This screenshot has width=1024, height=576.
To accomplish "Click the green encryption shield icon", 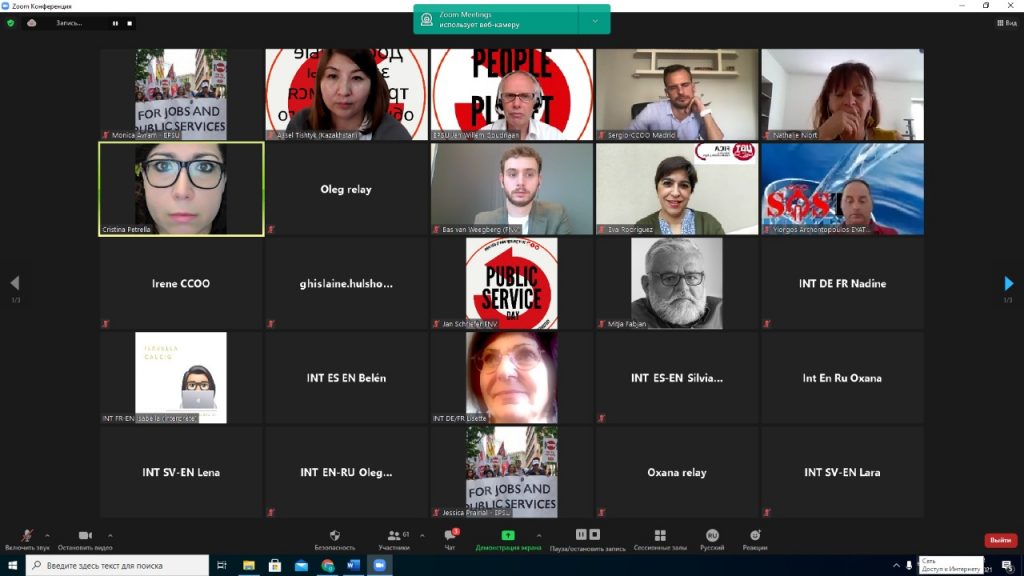I will click(x=11, y=23).
